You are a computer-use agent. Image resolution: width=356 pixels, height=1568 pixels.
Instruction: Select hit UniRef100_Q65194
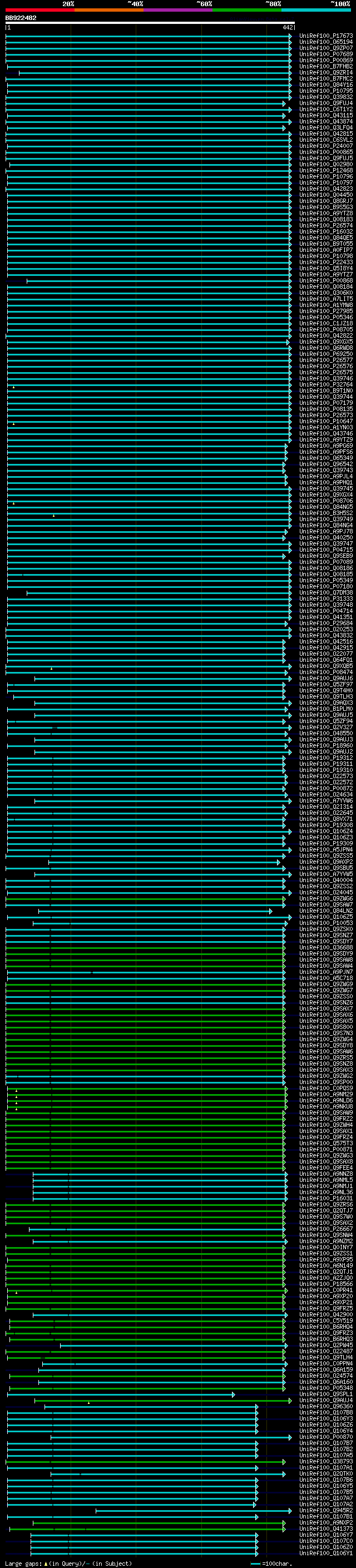326,42
